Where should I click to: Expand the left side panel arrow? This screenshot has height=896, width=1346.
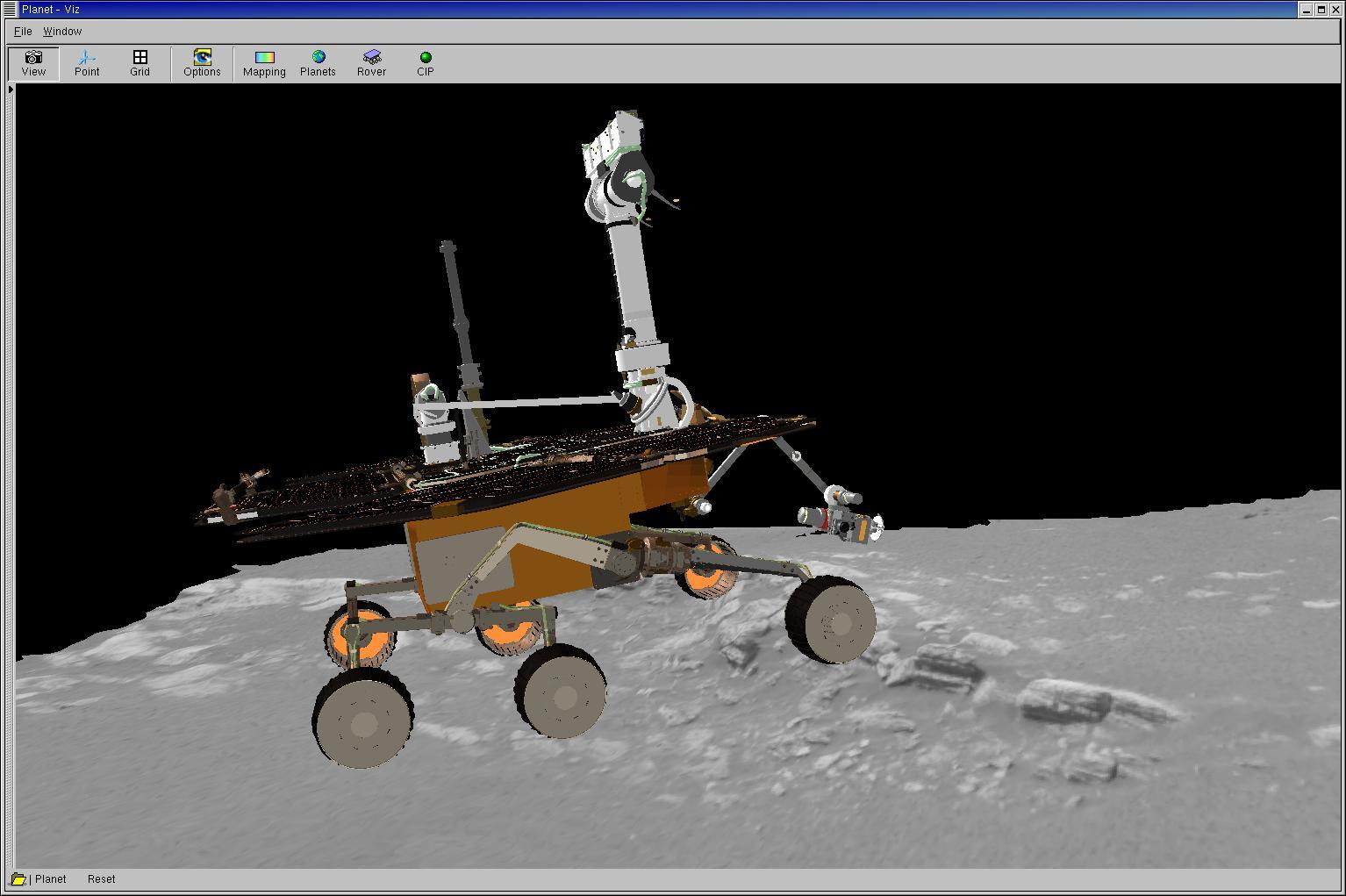click(11, 90)
